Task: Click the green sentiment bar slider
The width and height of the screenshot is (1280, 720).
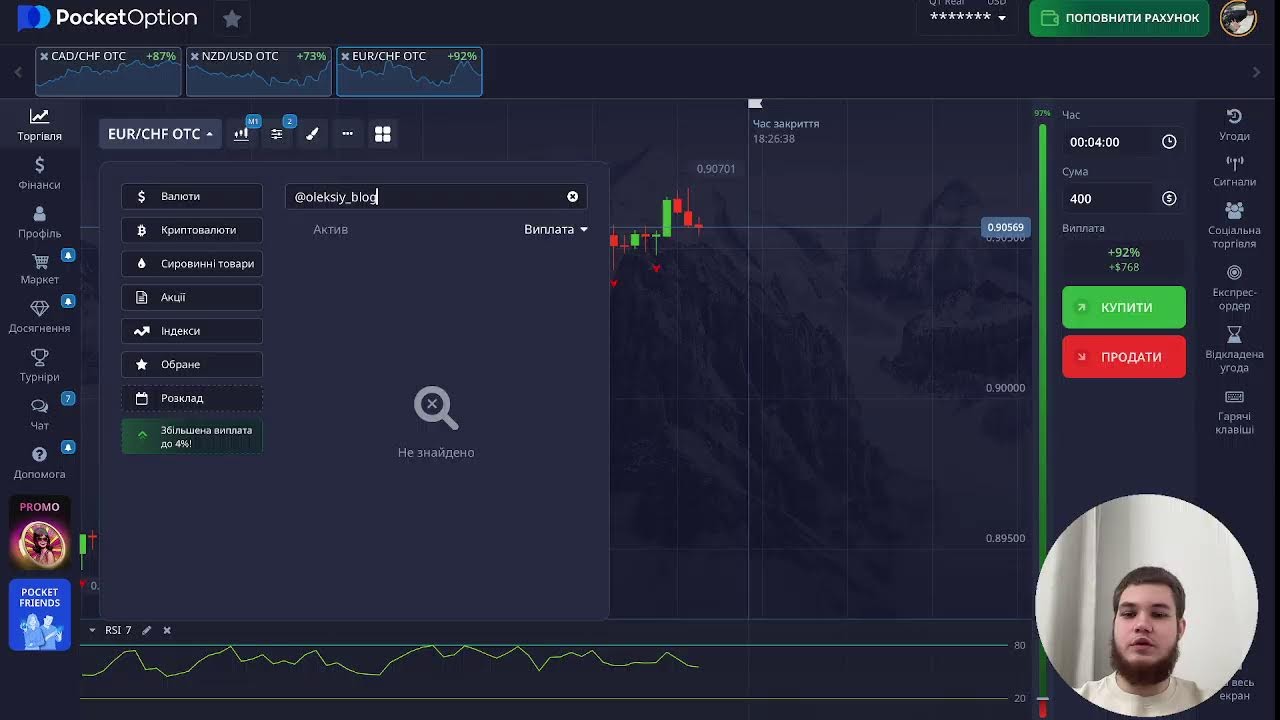Action: pyautogui.click(x=1042, y=410)
